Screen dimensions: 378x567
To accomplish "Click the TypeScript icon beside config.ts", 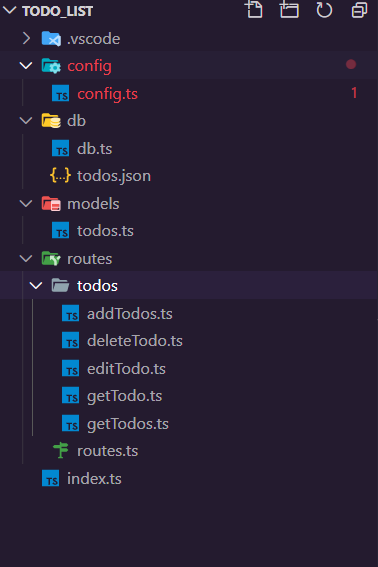I will tap(60, 93).
